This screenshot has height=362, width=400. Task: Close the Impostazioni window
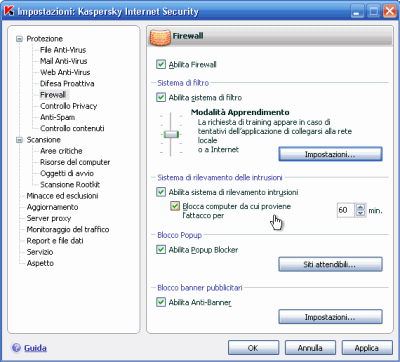[390, 12]
